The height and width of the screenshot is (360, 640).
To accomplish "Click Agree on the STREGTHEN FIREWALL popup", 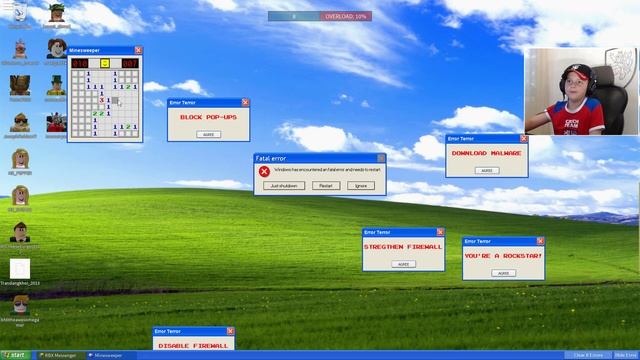I will click(404, 264).
